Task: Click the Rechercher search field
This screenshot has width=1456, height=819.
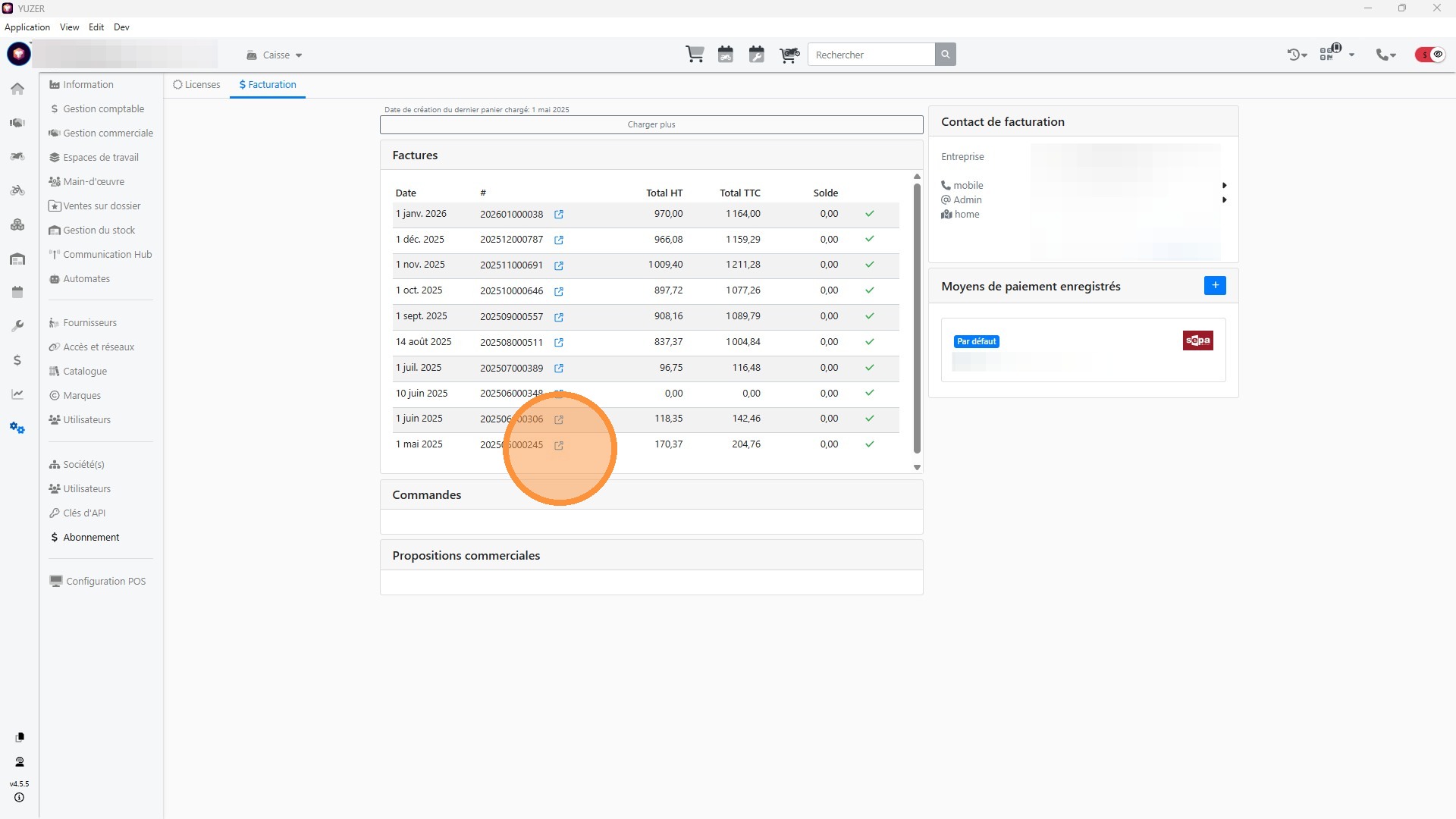Action: point(871,55)
